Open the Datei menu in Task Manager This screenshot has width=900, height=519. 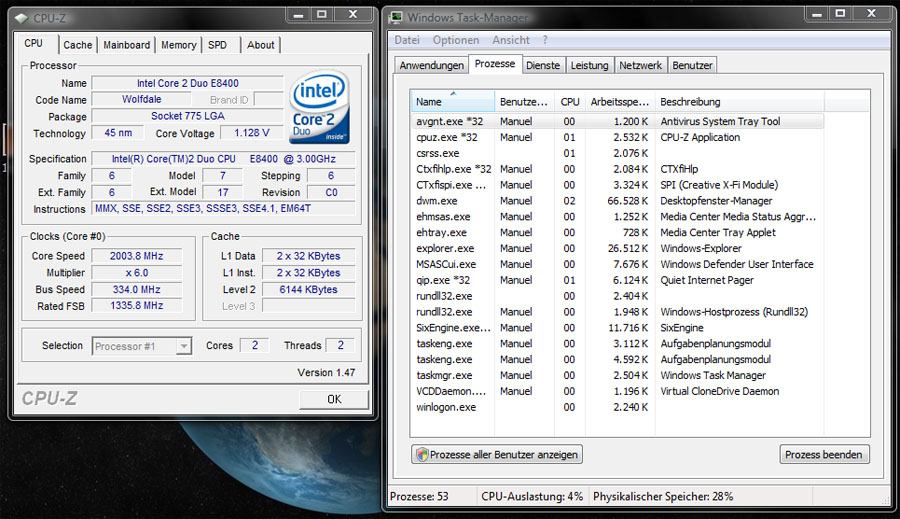[x=407, y=40]
